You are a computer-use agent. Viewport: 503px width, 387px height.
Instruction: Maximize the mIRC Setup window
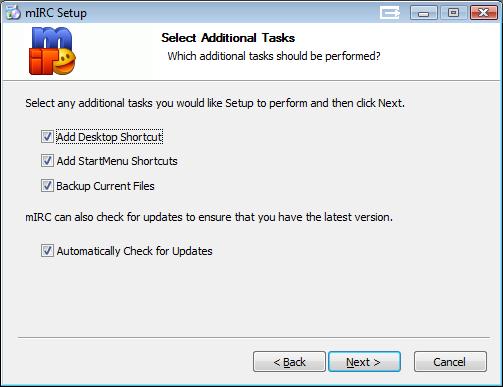coord(453,13)
